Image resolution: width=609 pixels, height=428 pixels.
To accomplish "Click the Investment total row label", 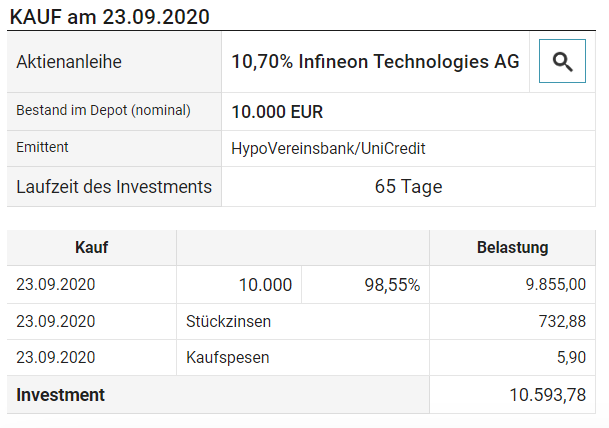I will (x=60, y=395).
